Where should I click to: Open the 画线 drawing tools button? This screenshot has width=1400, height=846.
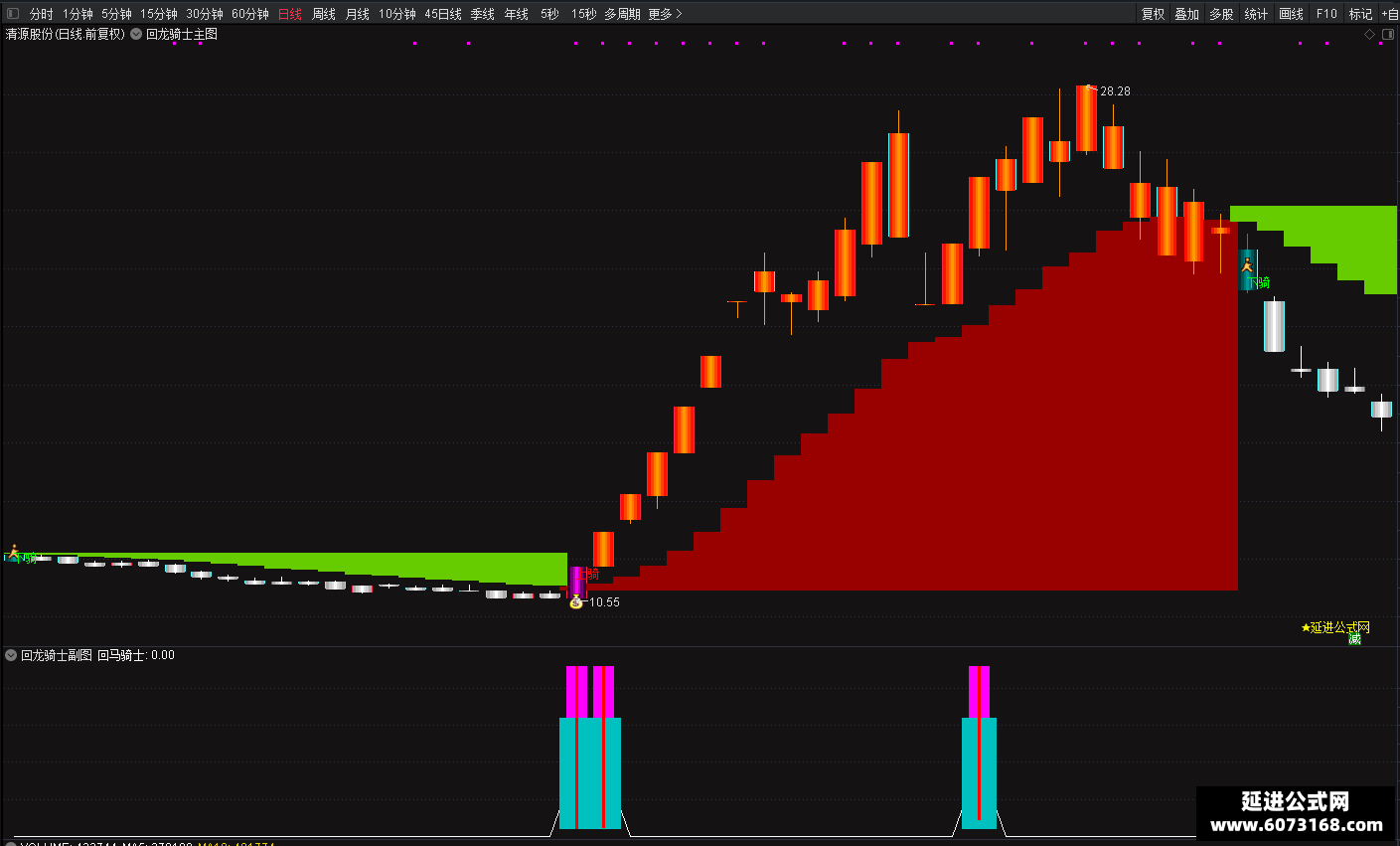[1291, 14]
